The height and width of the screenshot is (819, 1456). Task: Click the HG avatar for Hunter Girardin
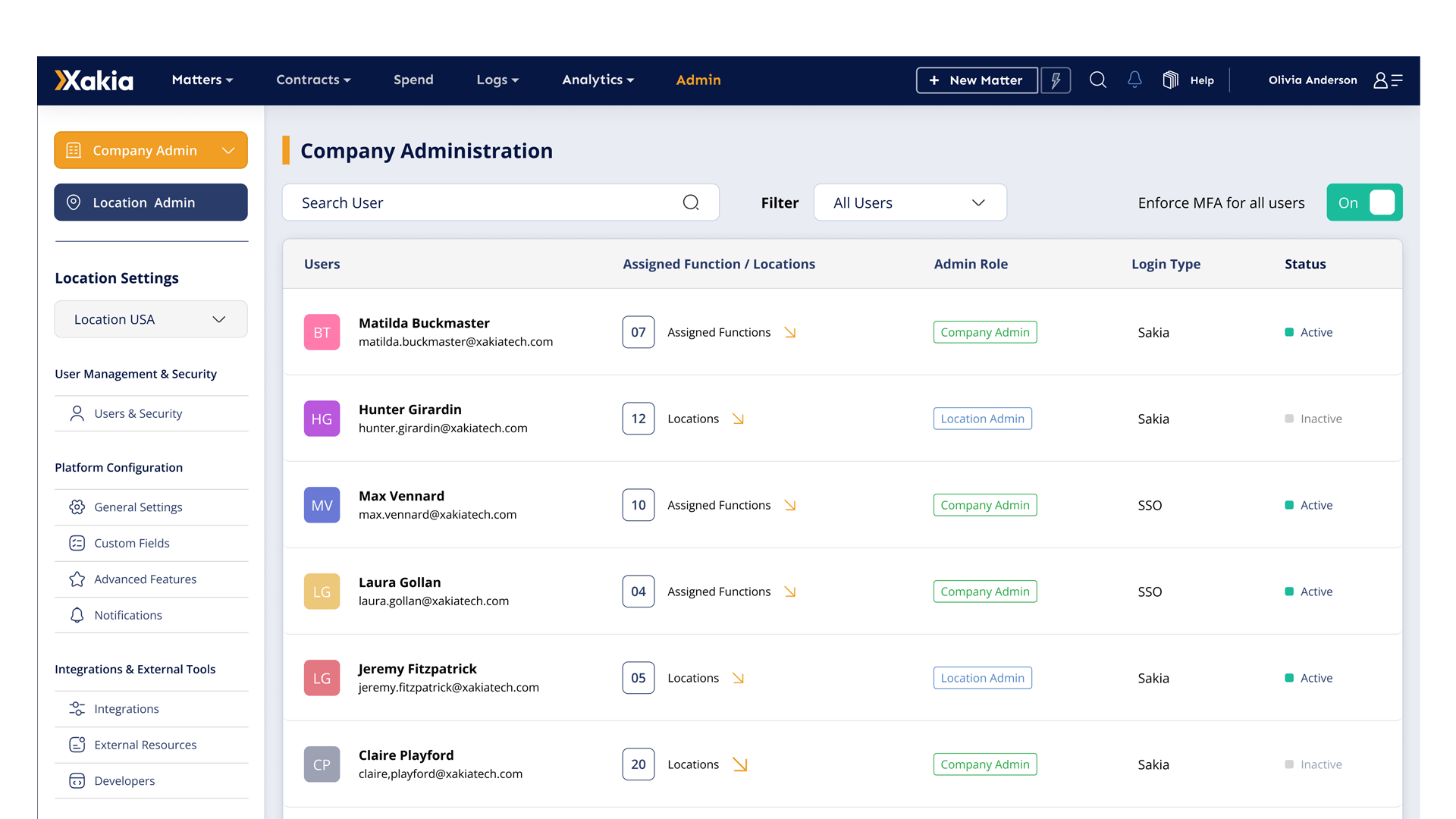tap(322, 419)
